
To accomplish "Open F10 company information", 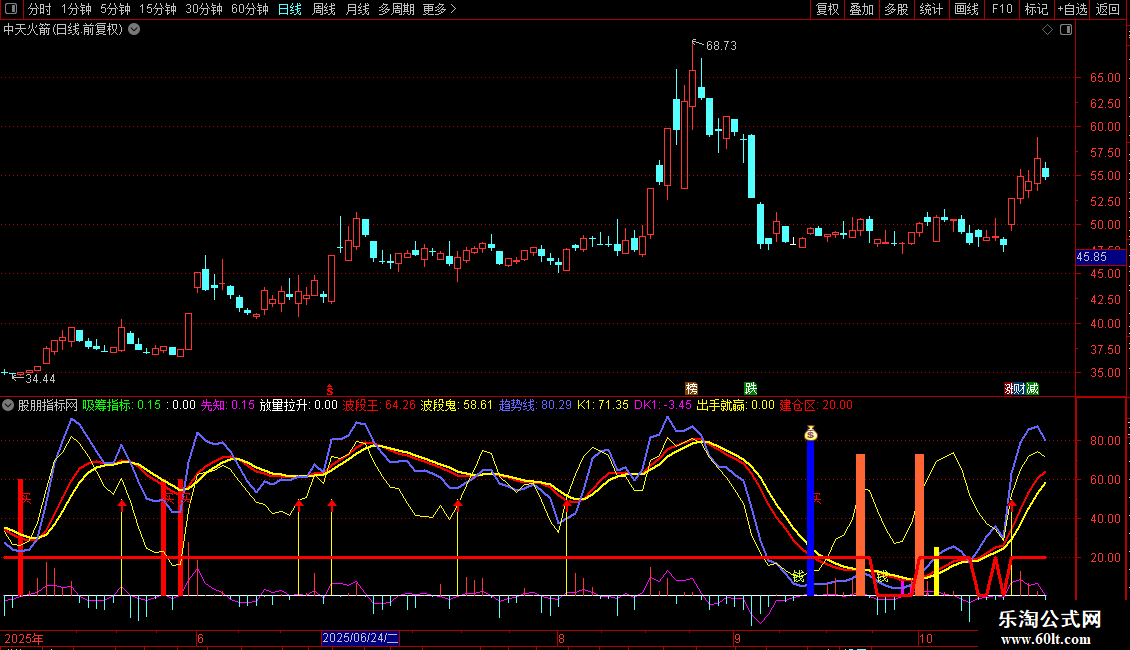I will pos(1002,9).
